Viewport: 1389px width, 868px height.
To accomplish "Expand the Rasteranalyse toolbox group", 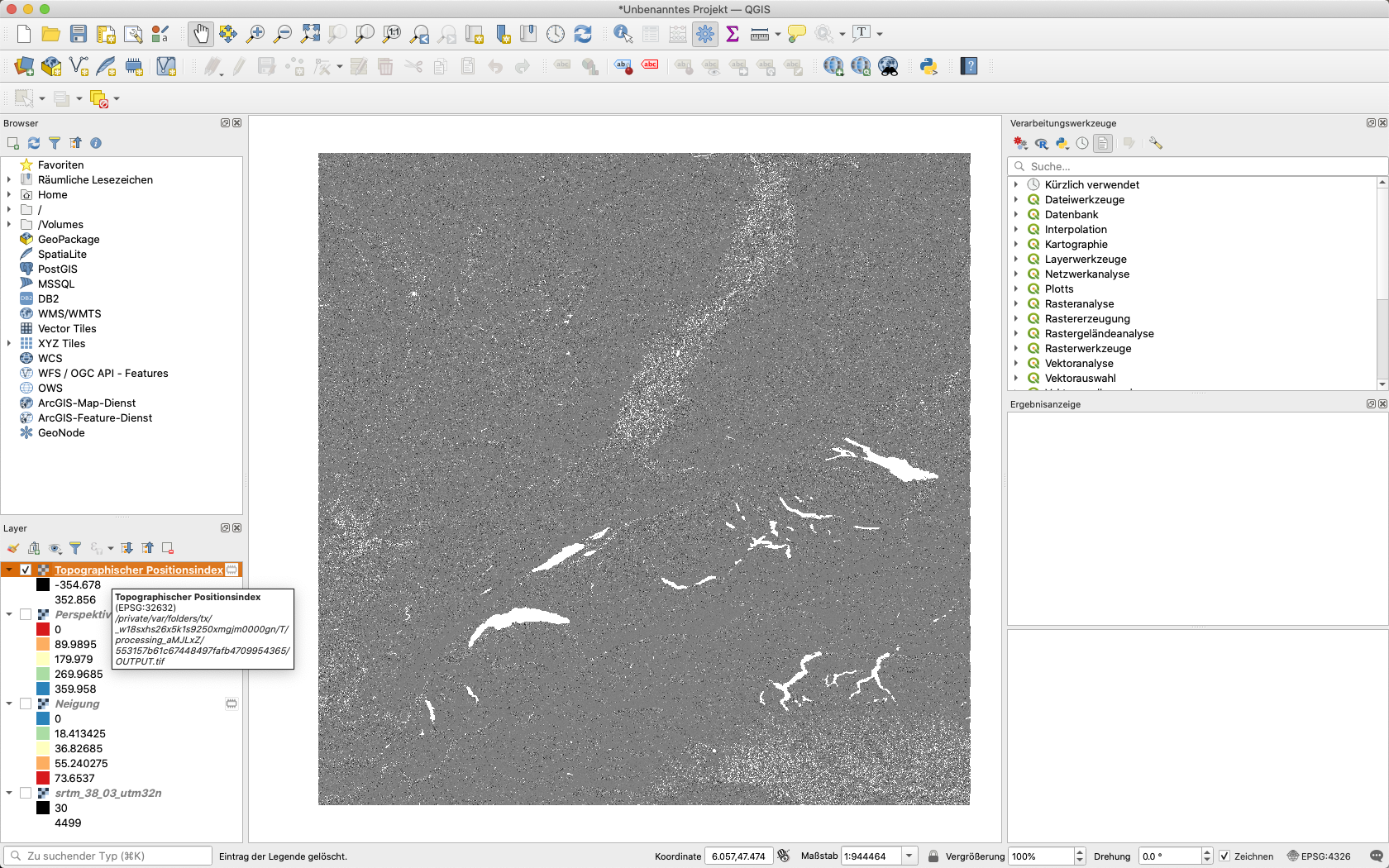I will coord(1016,303).
